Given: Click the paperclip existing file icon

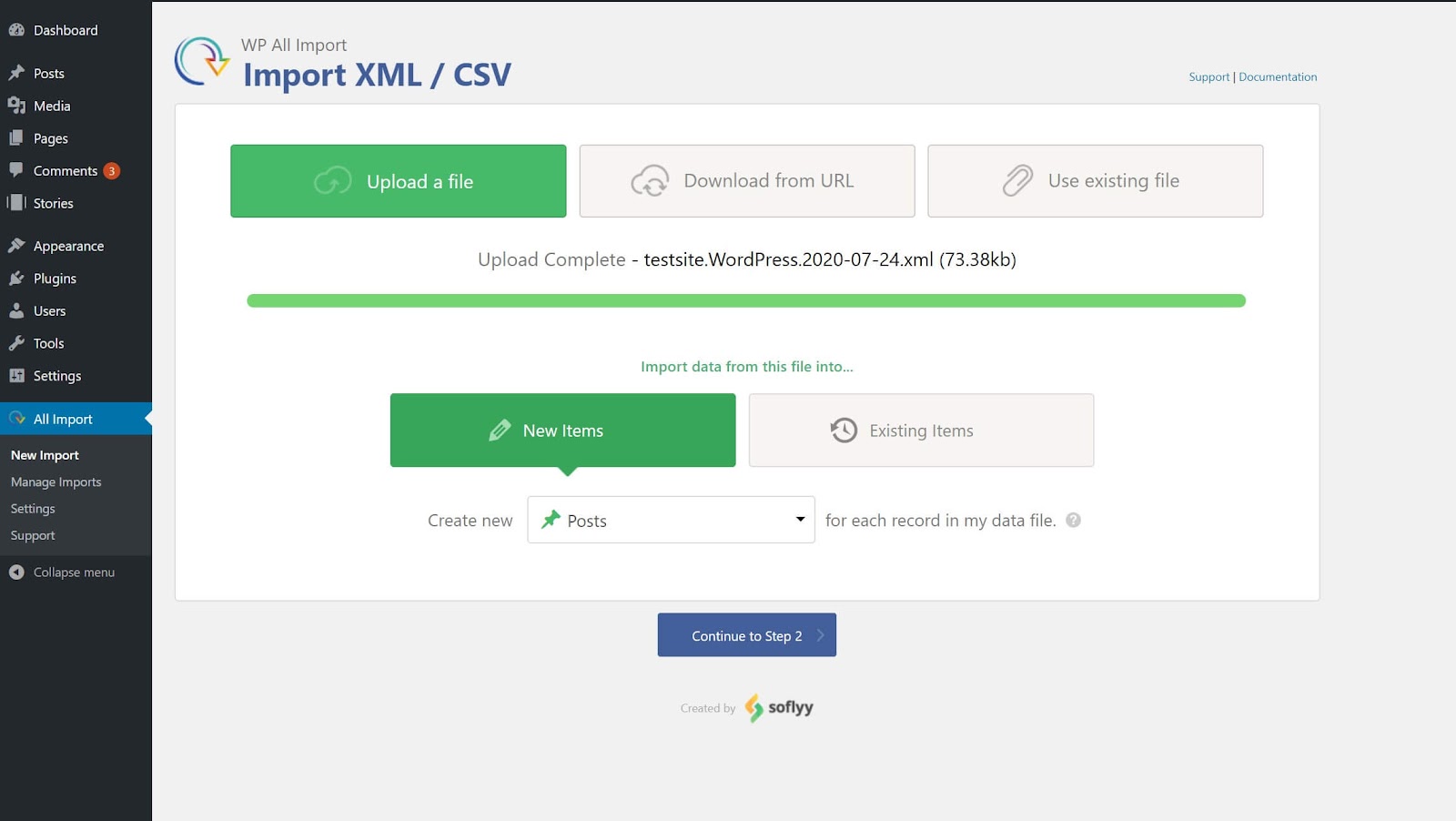Looking at the screenshot, I should (x=1017, y=180).
